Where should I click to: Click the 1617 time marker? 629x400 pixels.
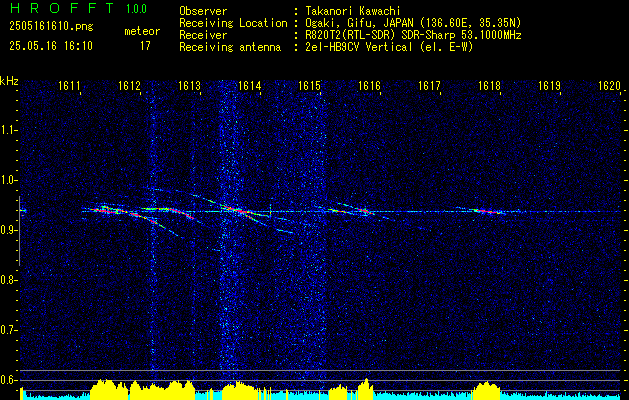(430, 85)
